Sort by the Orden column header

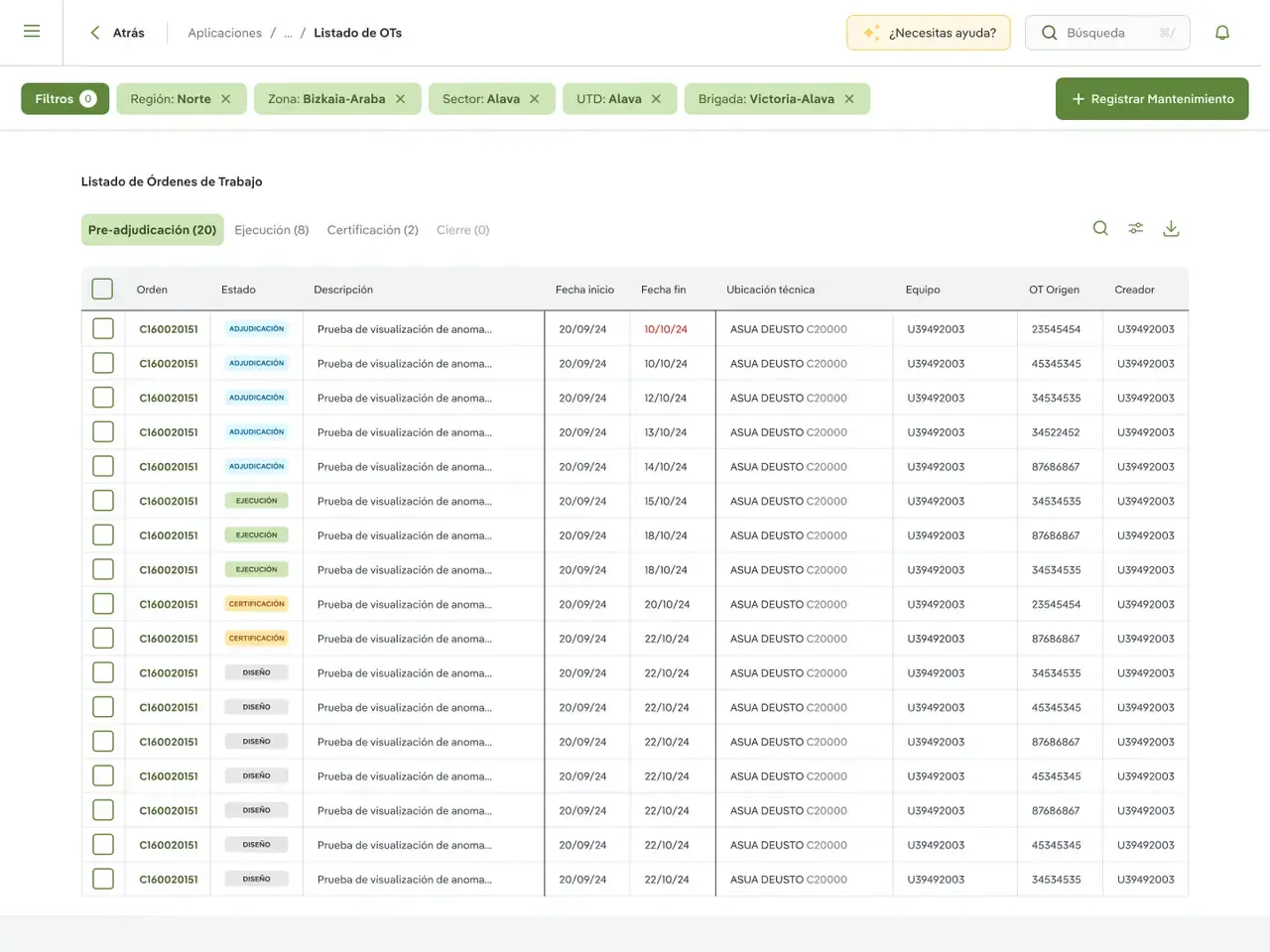[152, 290]
